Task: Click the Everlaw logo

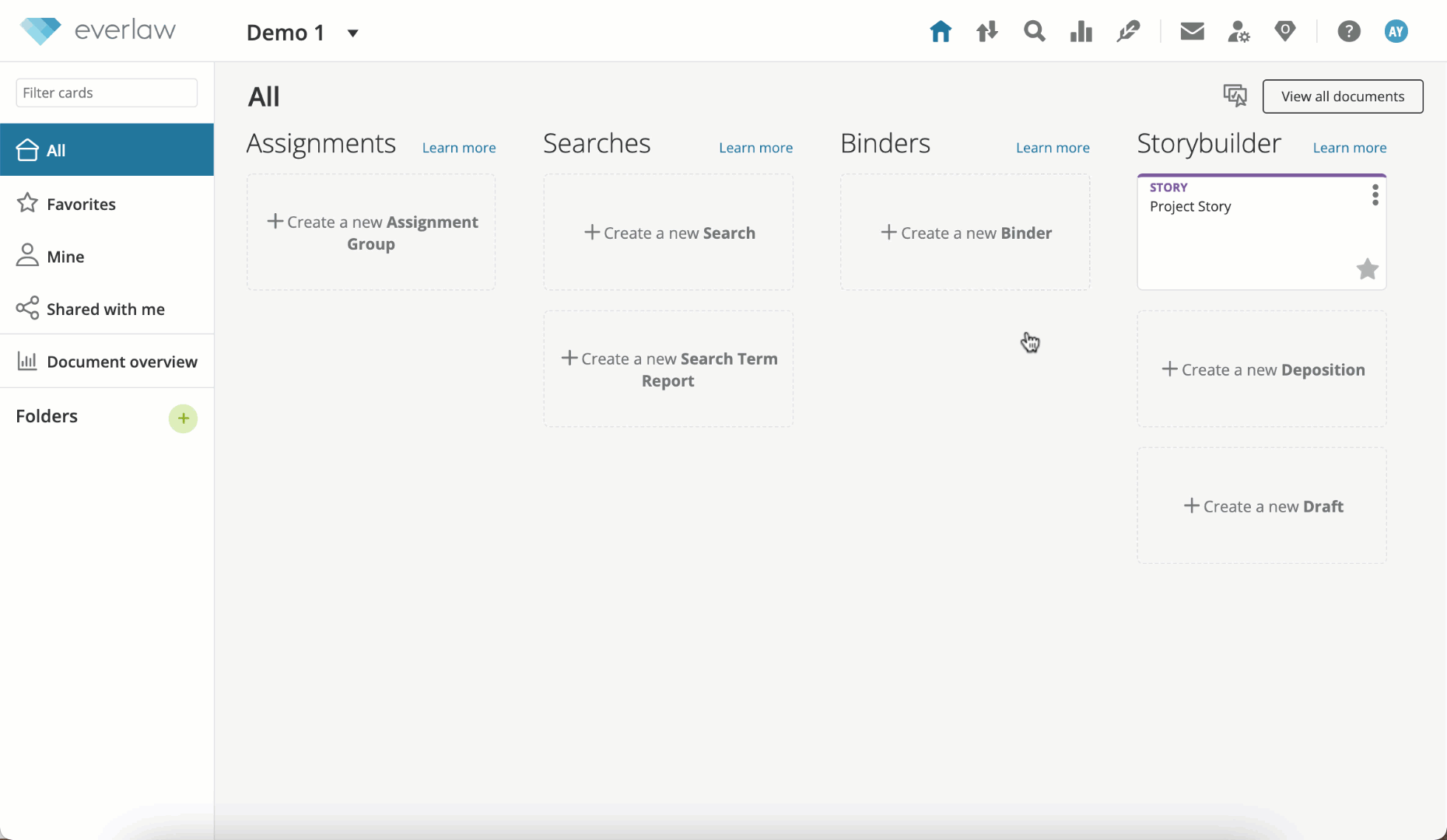Action: tap(98, 31)
